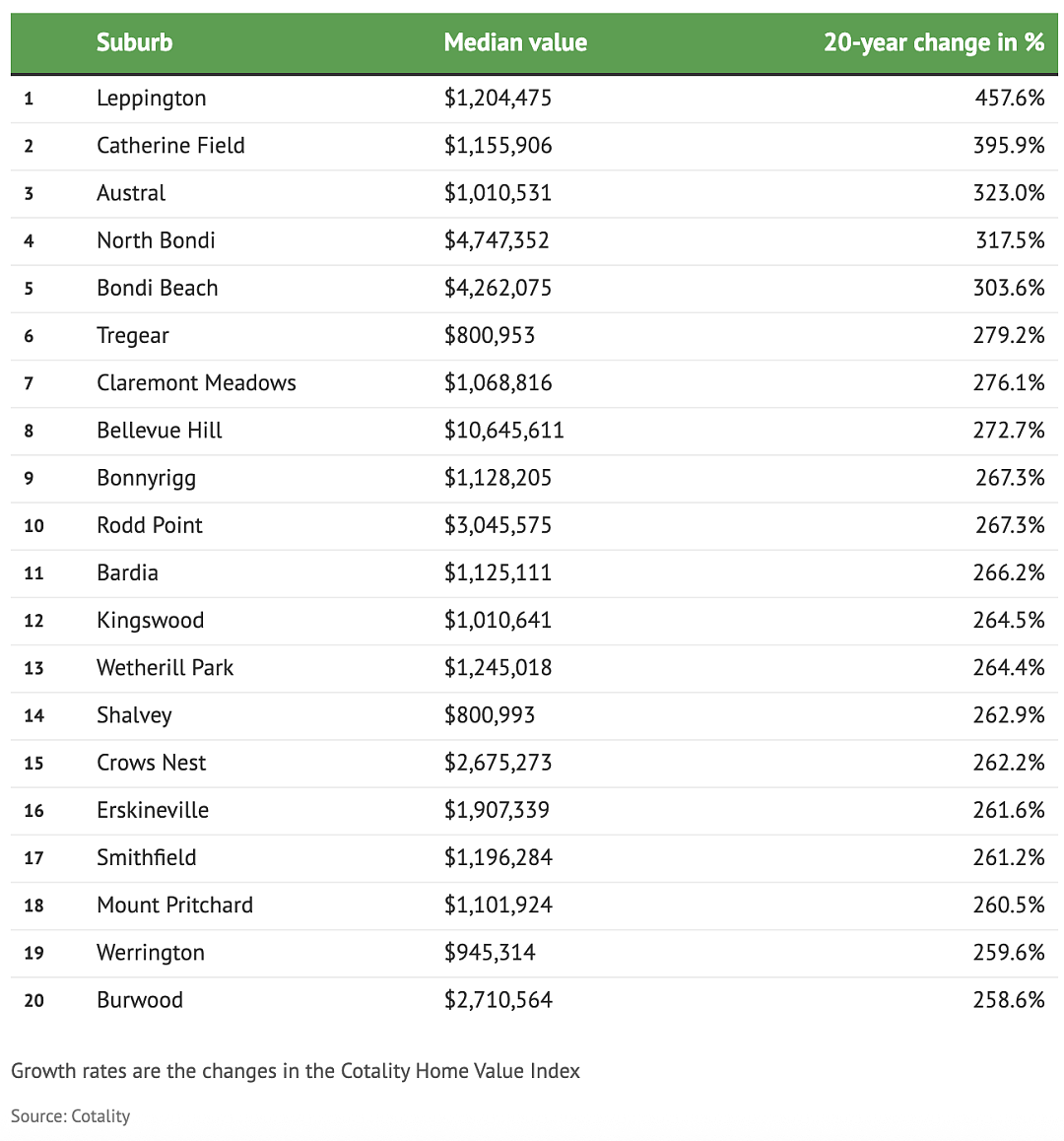Click the Erskineville suburb entry
The height and width of the screenshot is (1141, 1064).
click(x=153, y=810)
